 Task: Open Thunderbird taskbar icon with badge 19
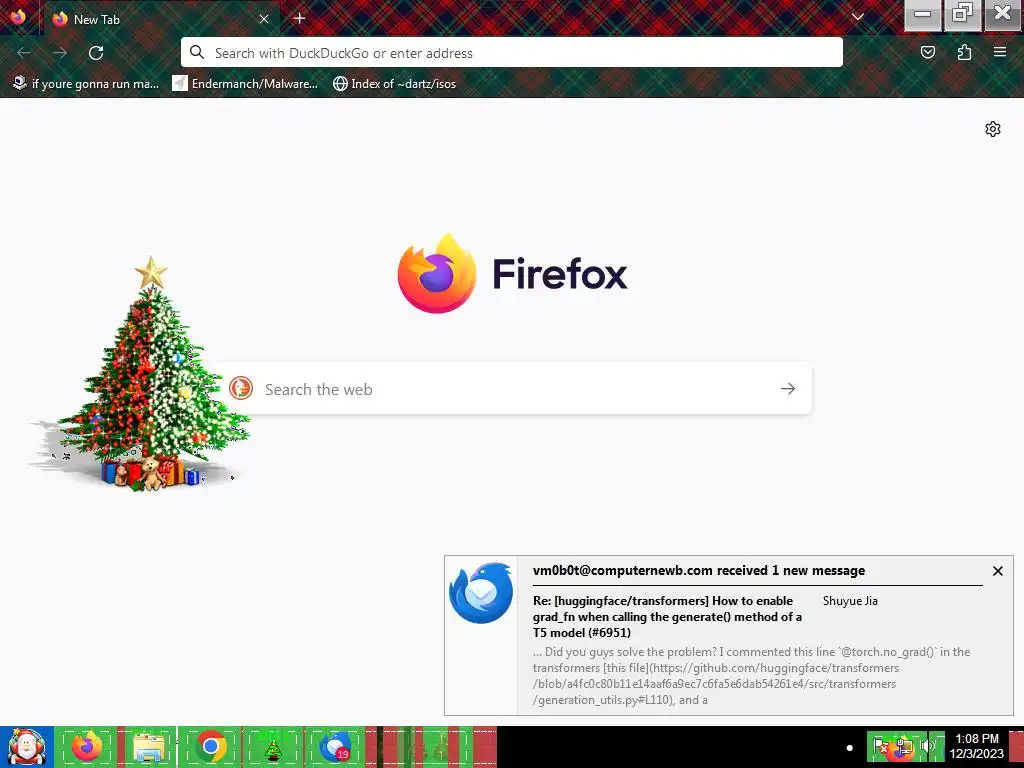(334, 746)
